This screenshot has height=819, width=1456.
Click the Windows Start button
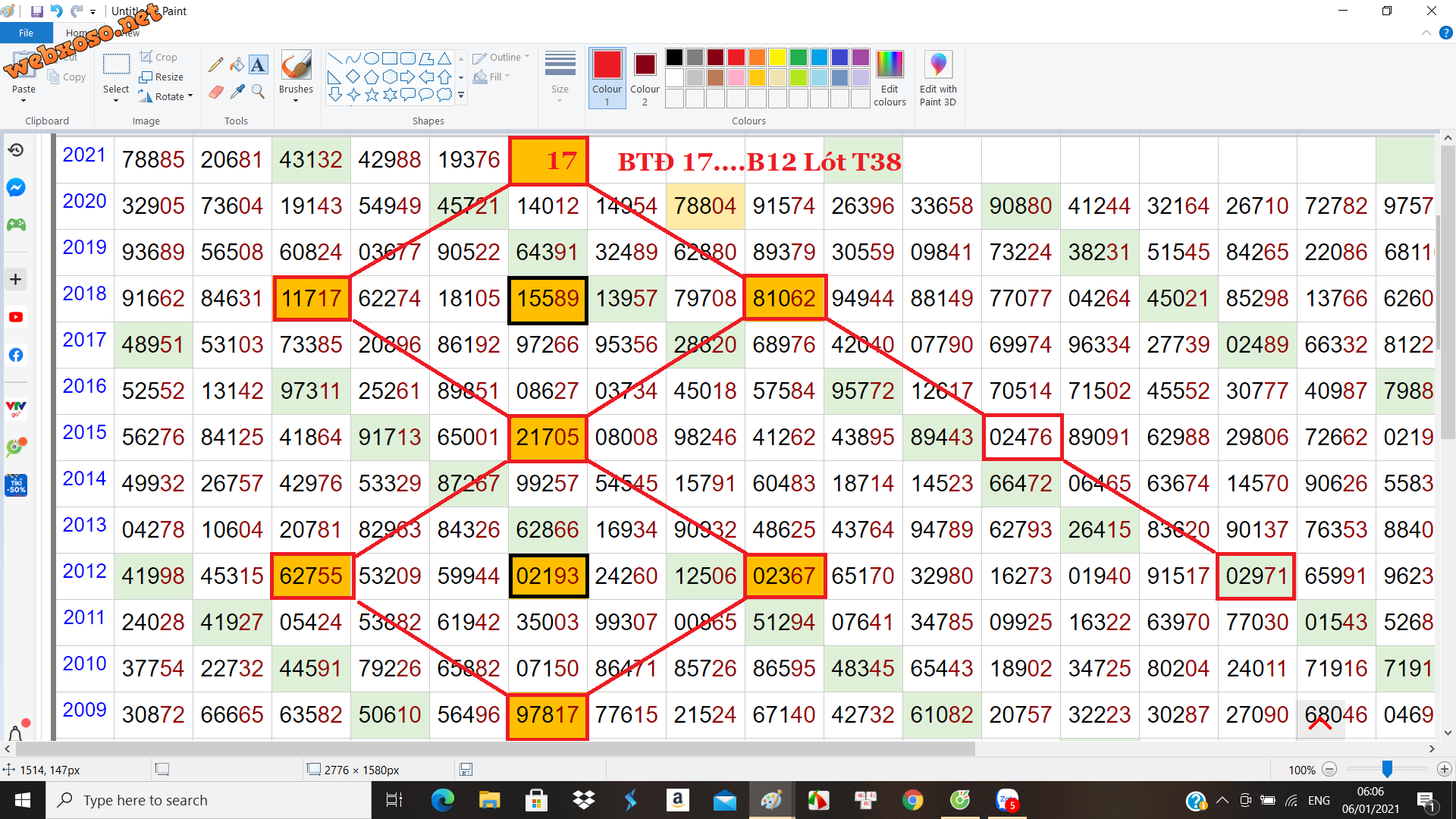click(23, 800)
